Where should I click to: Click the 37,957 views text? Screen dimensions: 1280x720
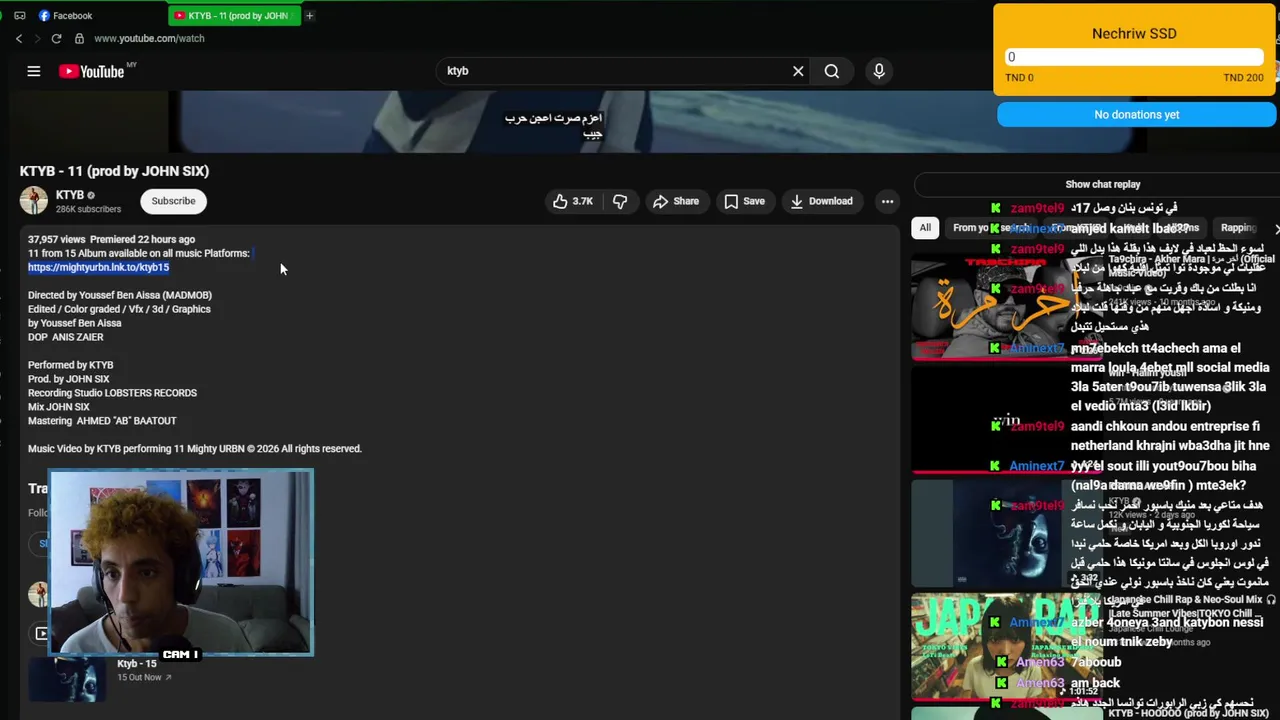pos(57,239)
